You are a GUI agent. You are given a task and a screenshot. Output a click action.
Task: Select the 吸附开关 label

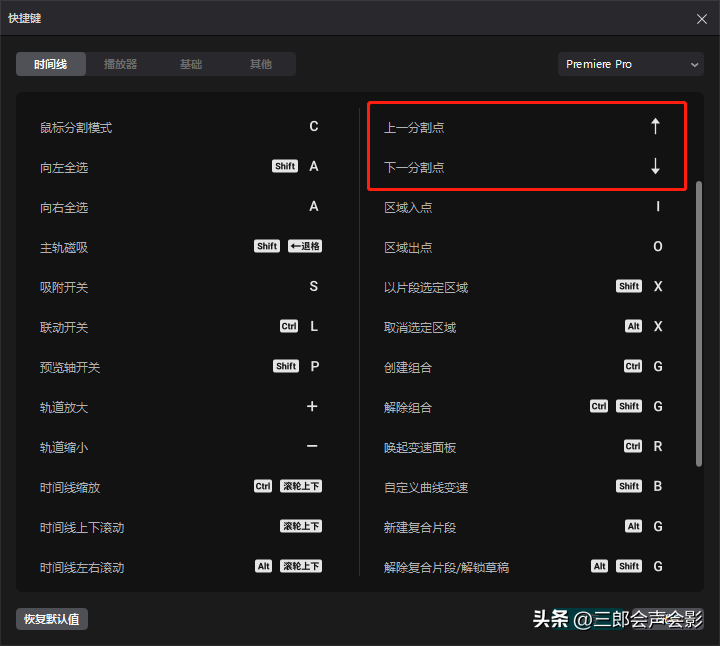[64, 287]
